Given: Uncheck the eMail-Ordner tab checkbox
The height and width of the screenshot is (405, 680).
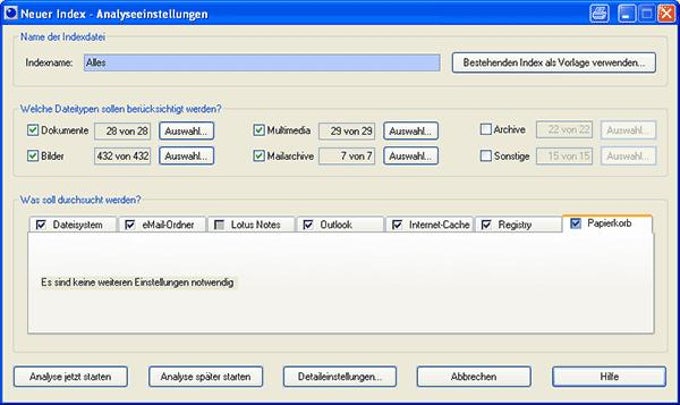Looking at the screenshot, I should pos(130,225).
